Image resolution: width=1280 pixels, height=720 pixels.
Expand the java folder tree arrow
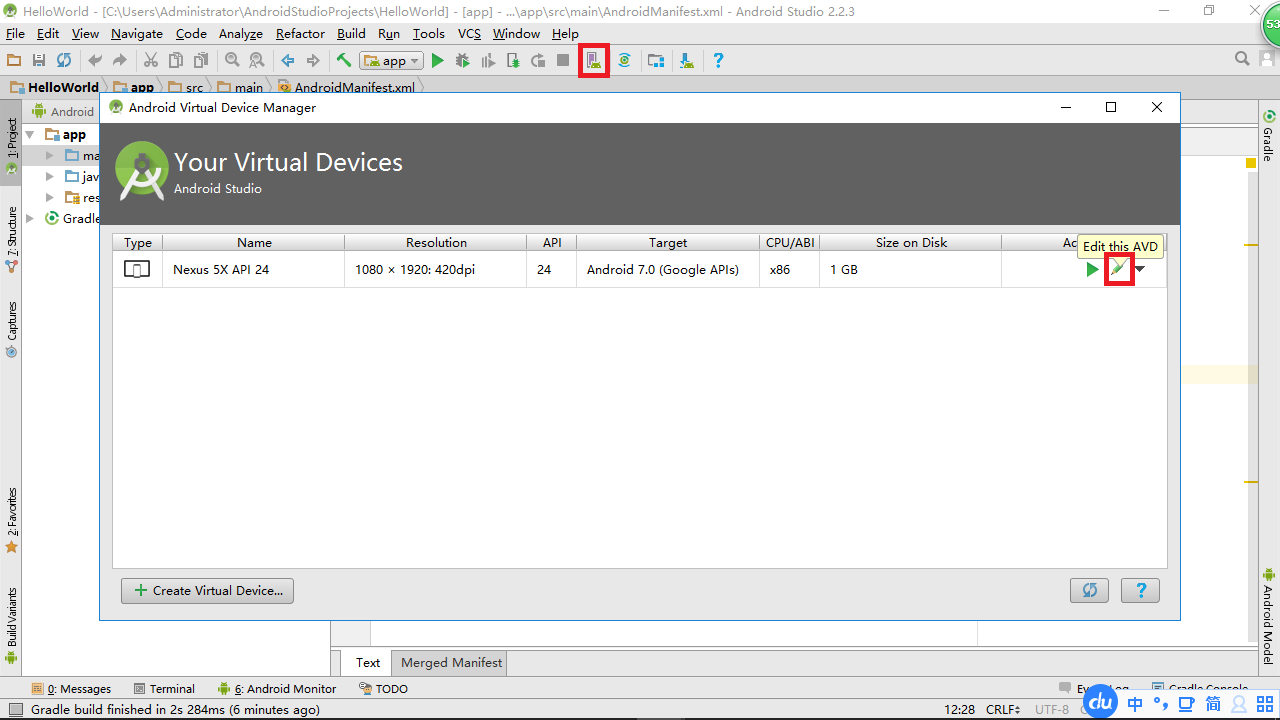point(50,176)
